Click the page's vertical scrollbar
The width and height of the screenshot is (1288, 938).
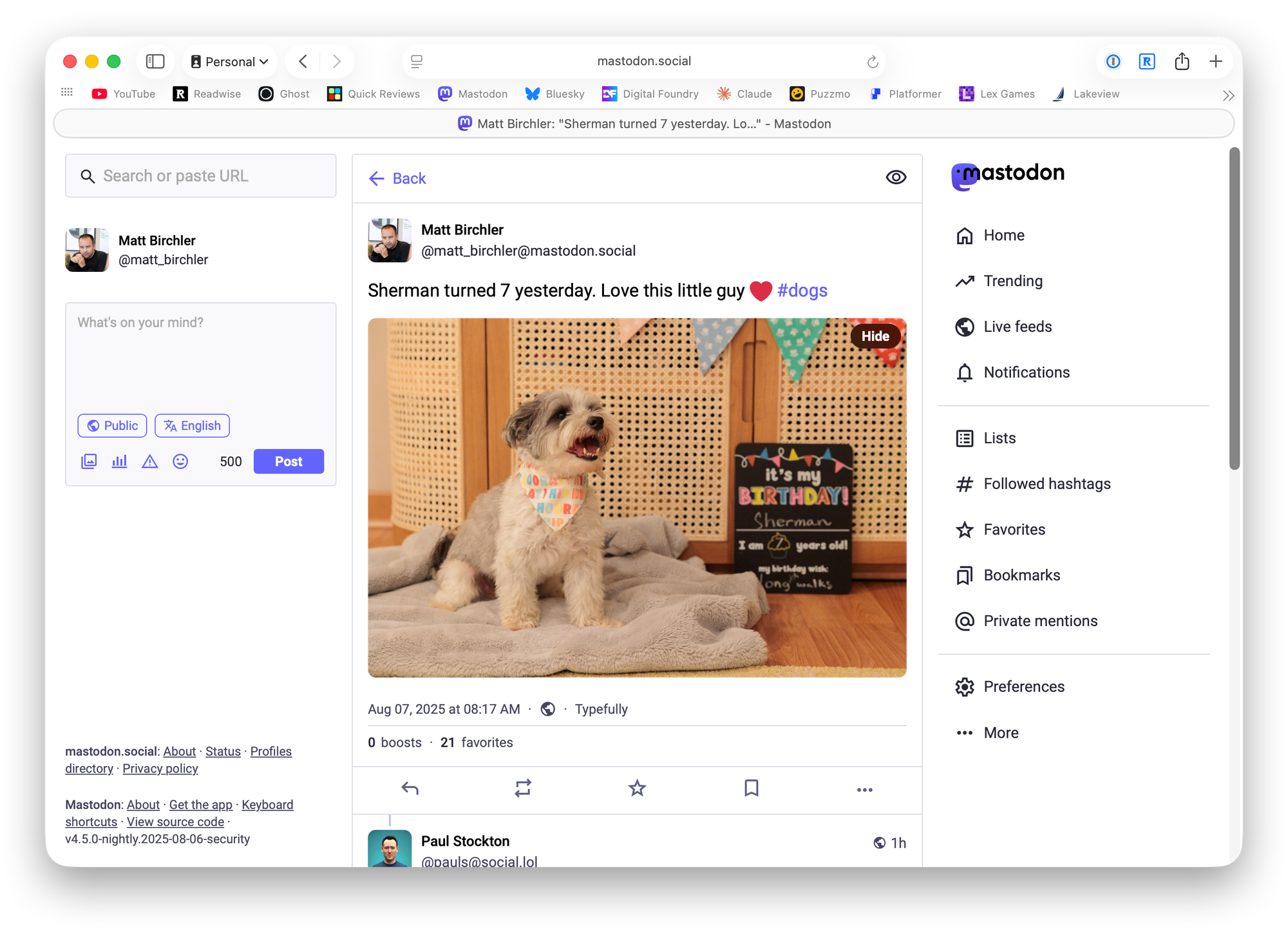tap(1234, 309)
